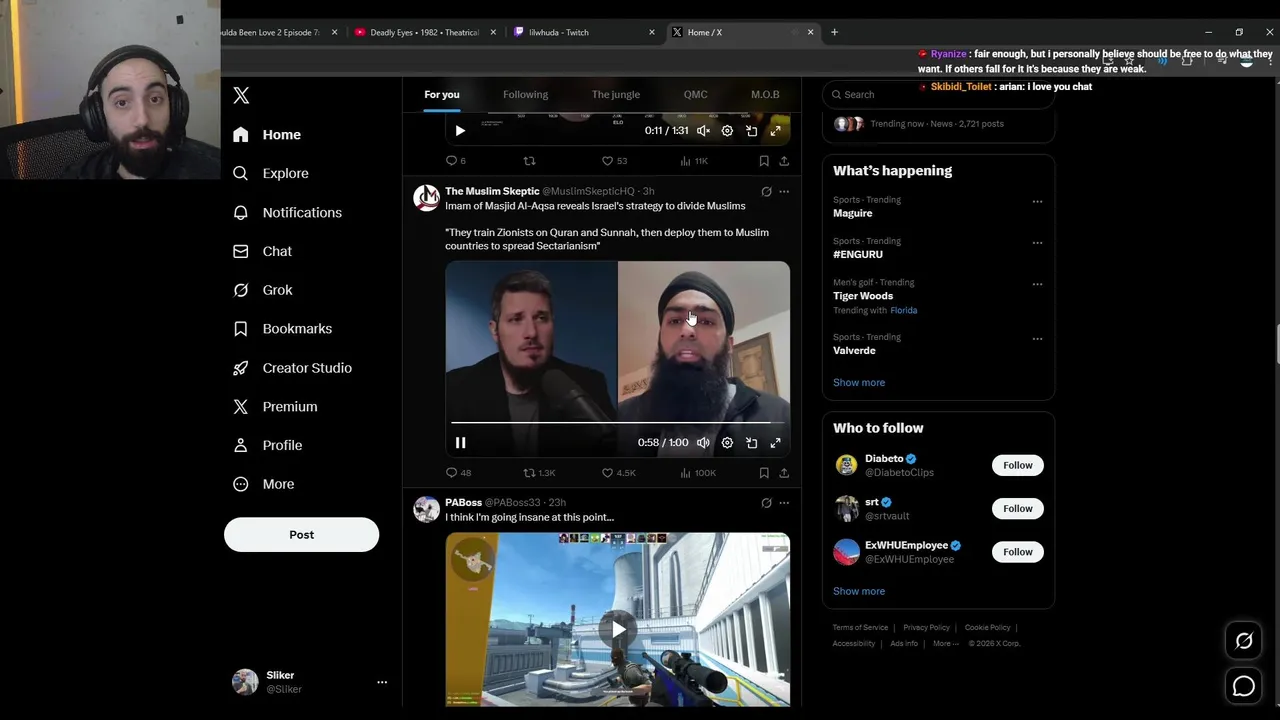Open Sliker account menu dots
This screenshot has width=1280, height=720.
click(382, 682)
